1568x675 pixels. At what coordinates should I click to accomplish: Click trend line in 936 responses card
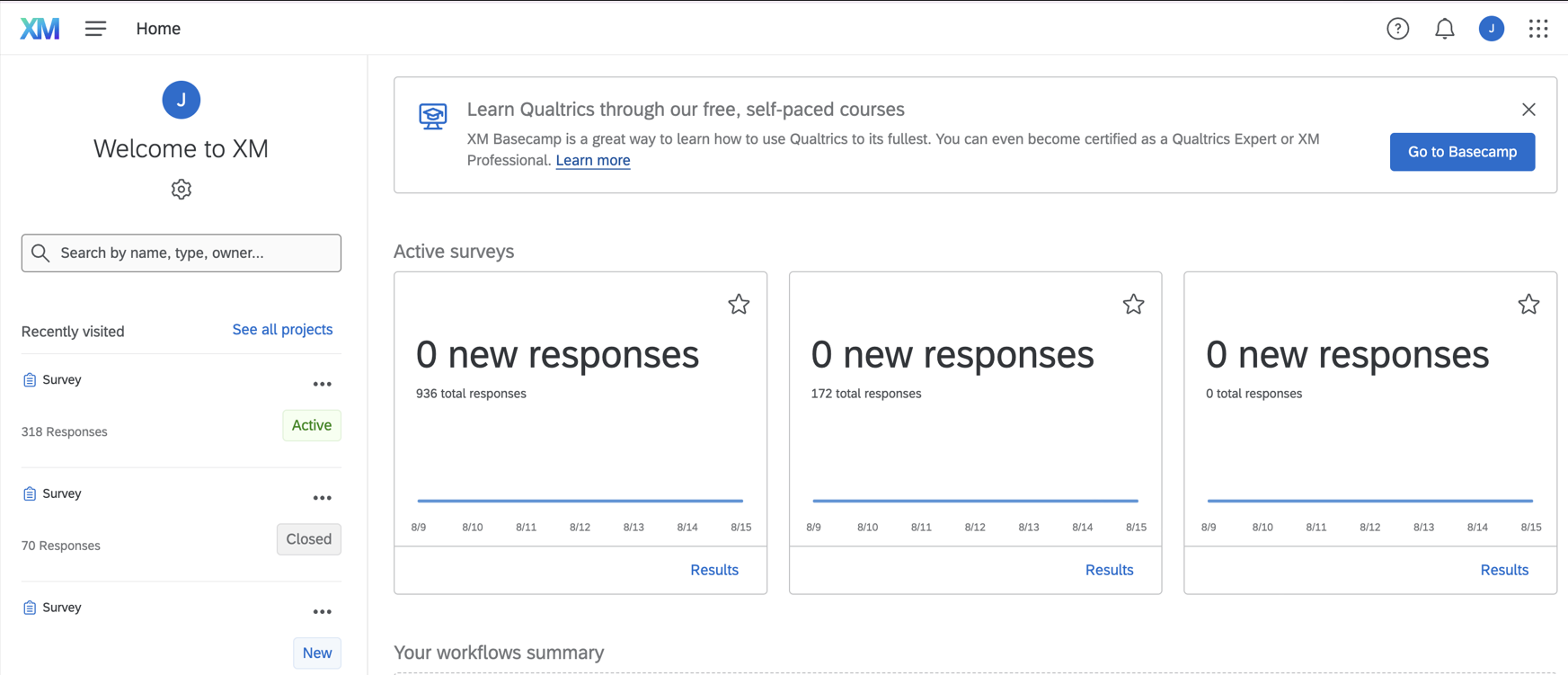580,501
